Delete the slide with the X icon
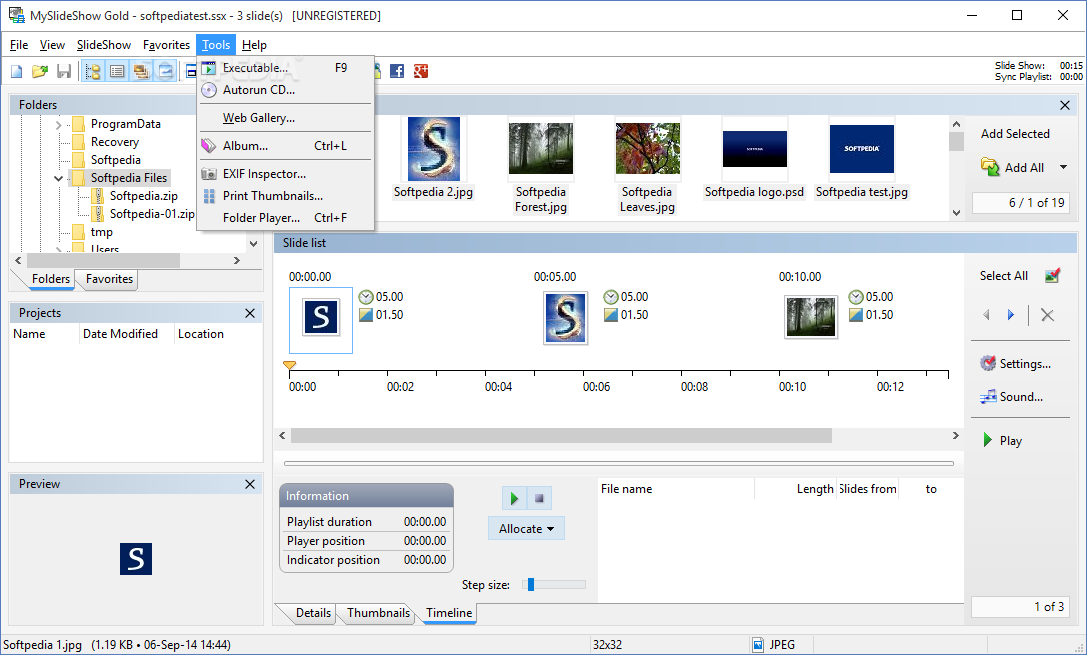Screen dimensions: 1087x655 1047,315
